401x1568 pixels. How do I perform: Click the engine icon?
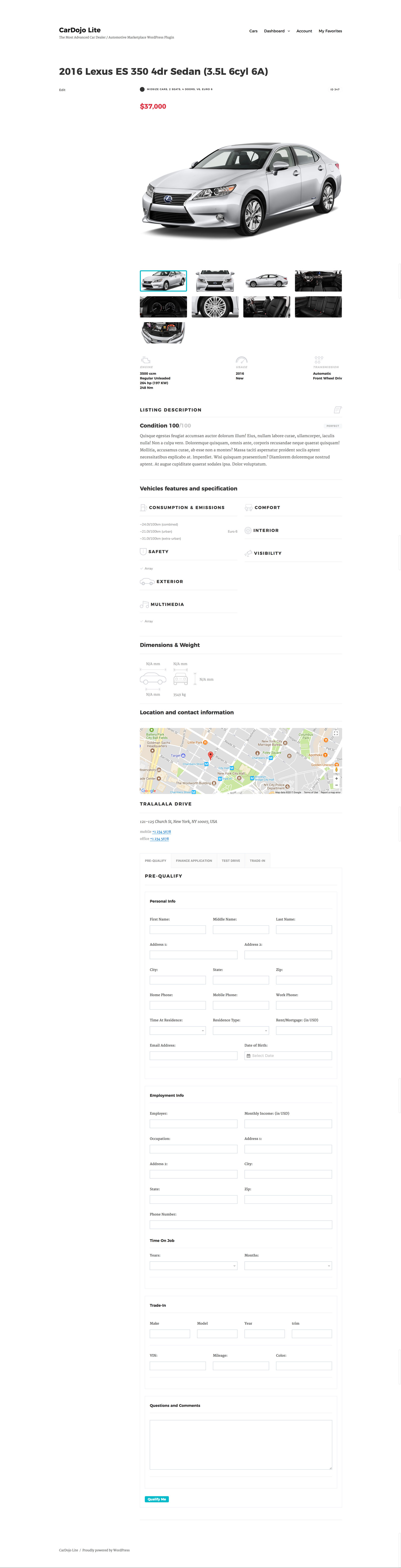145,360
